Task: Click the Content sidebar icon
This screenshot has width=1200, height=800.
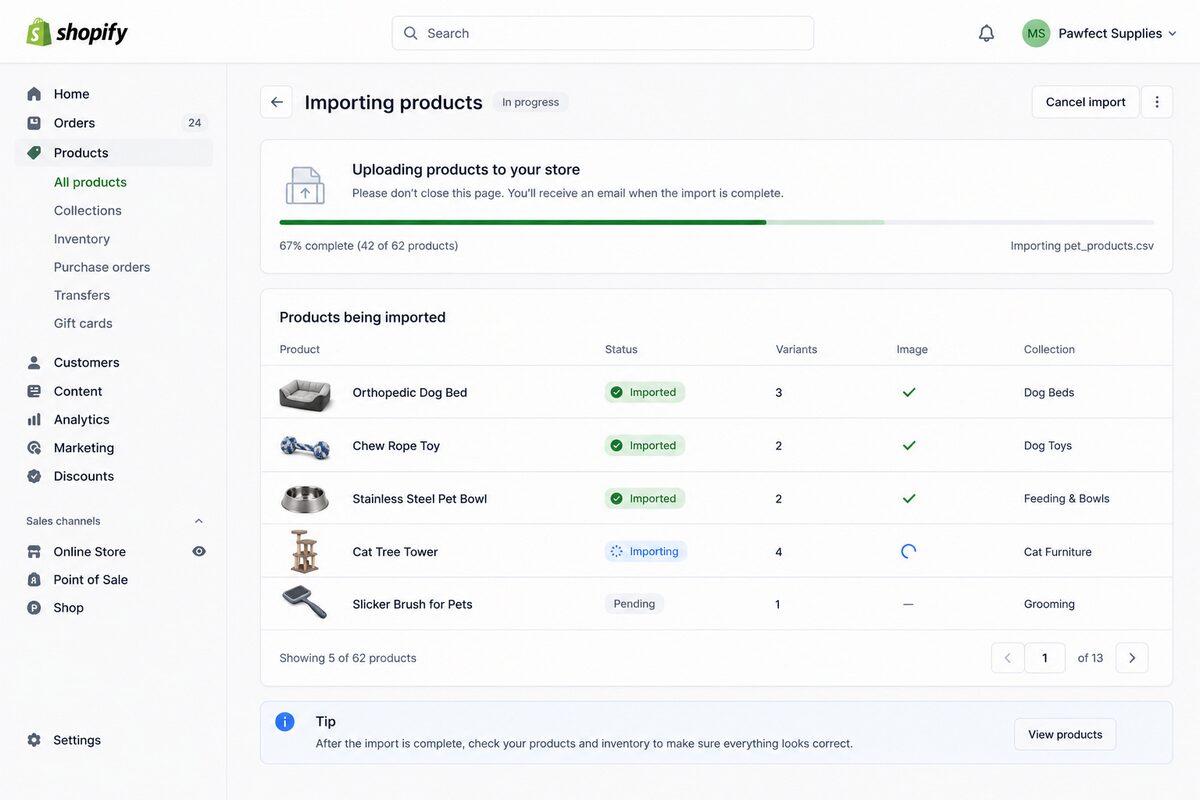Action: coord(34,391)
